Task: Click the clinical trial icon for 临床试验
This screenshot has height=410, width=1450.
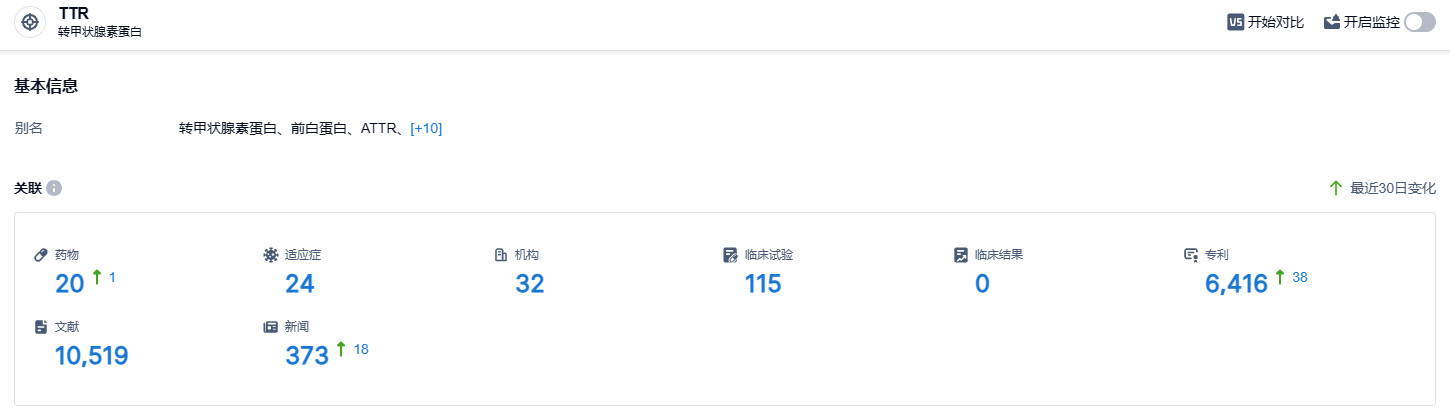Action: coord(731,255)
